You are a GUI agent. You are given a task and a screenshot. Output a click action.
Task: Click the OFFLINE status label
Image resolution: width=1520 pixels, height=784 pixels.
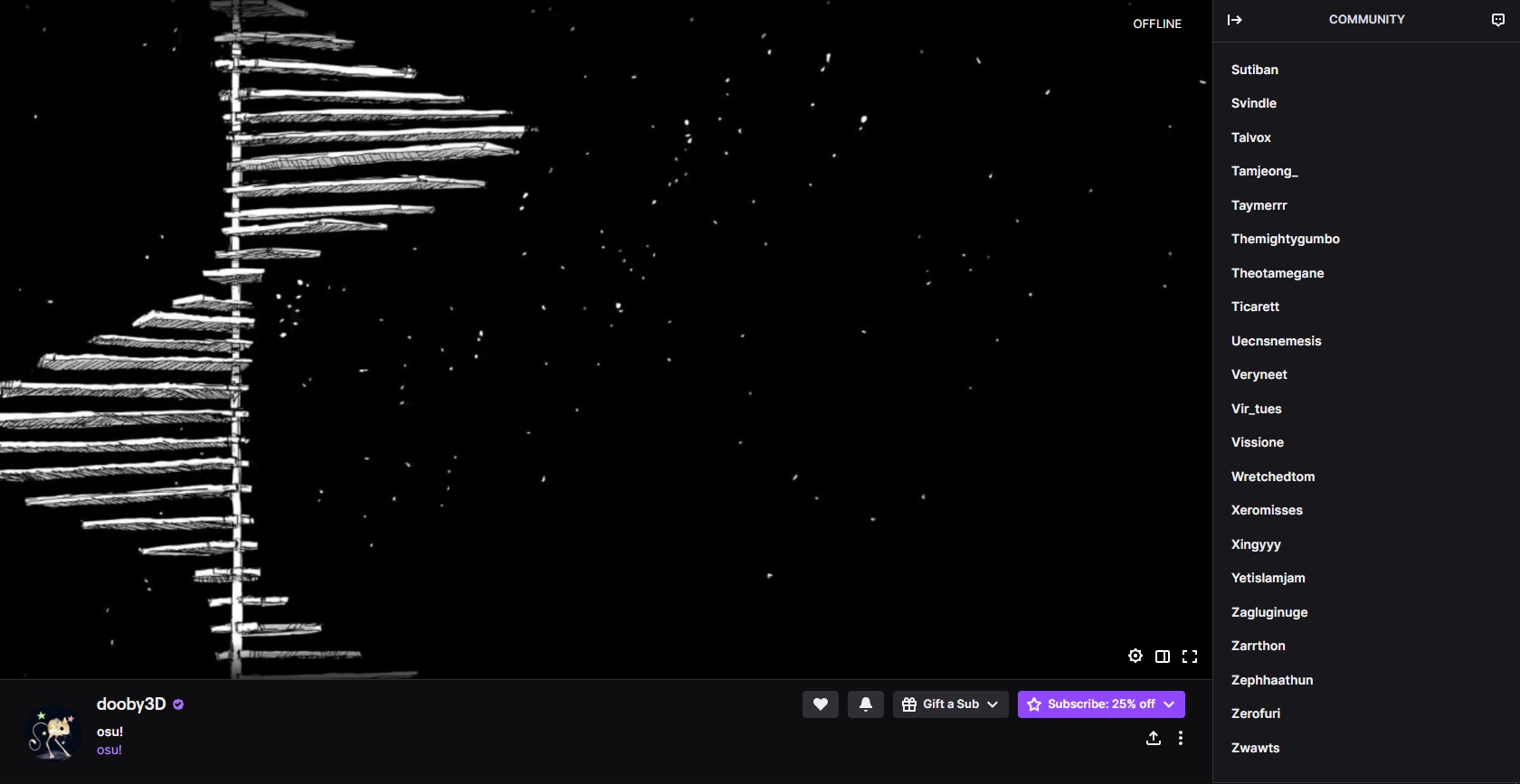(x=1157, y=24)
